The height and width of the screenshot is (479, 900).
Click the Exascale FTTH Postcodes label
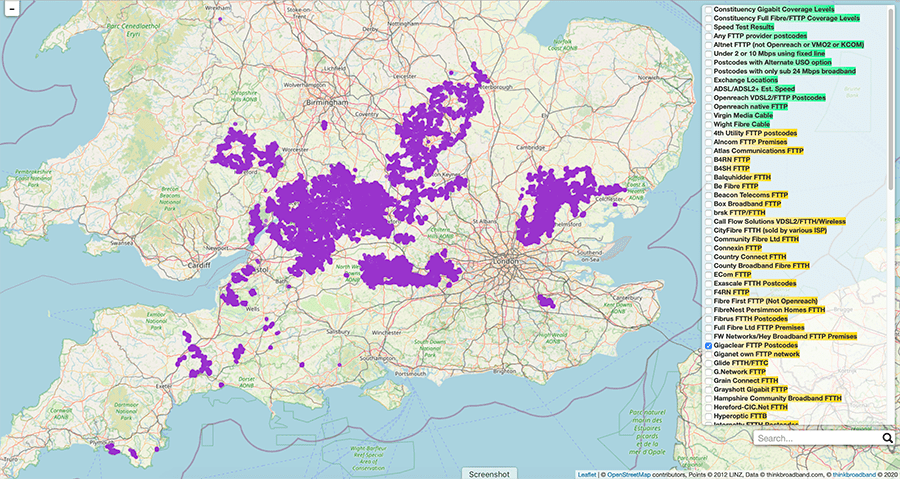755,283
